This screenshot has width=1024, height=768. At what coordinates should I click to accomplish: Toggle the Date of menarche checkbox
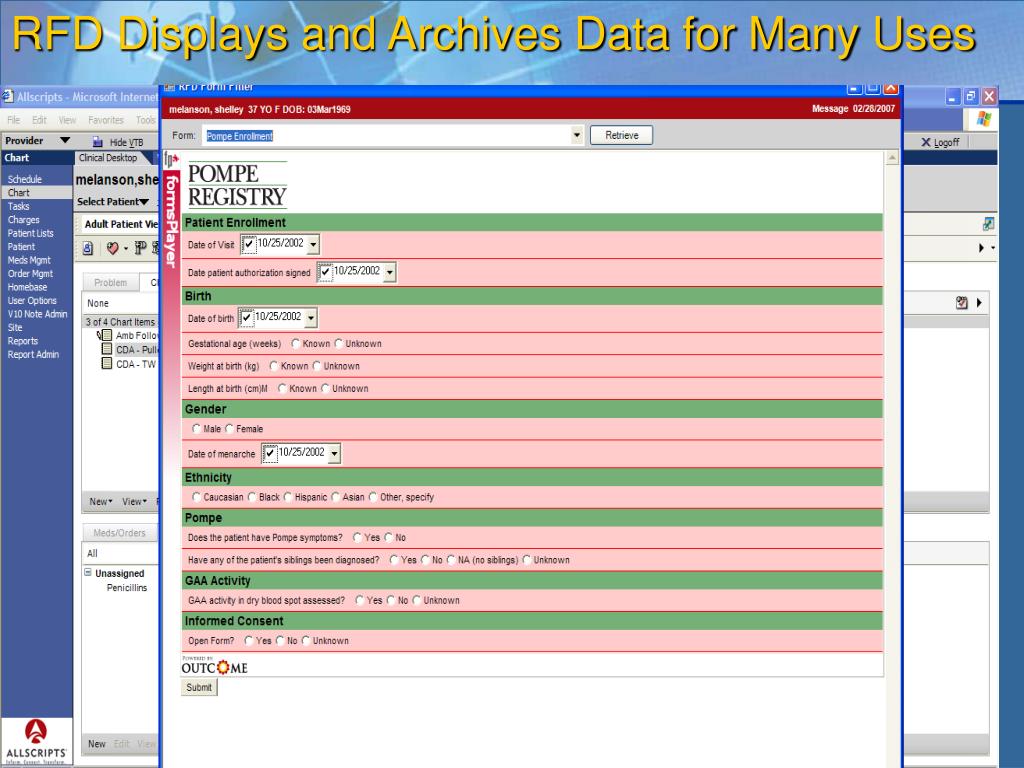[x=270, y=453]
